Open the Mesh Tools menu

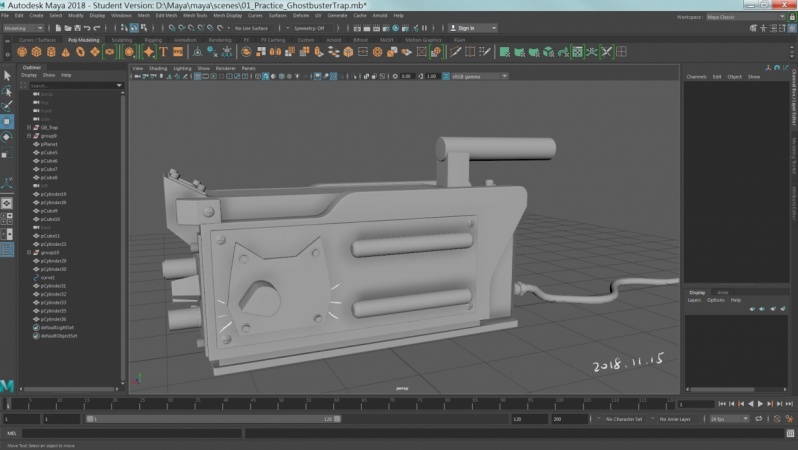195,16
